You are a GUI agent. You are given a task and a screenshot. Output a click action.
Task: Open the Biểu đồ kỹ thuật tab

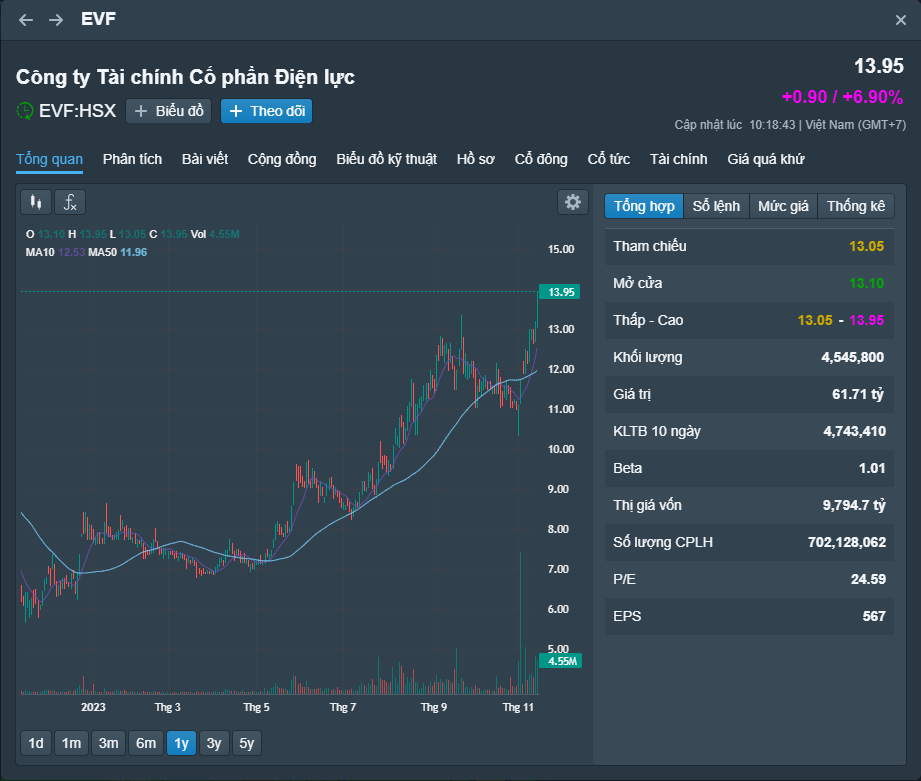(x=386, y=159)
